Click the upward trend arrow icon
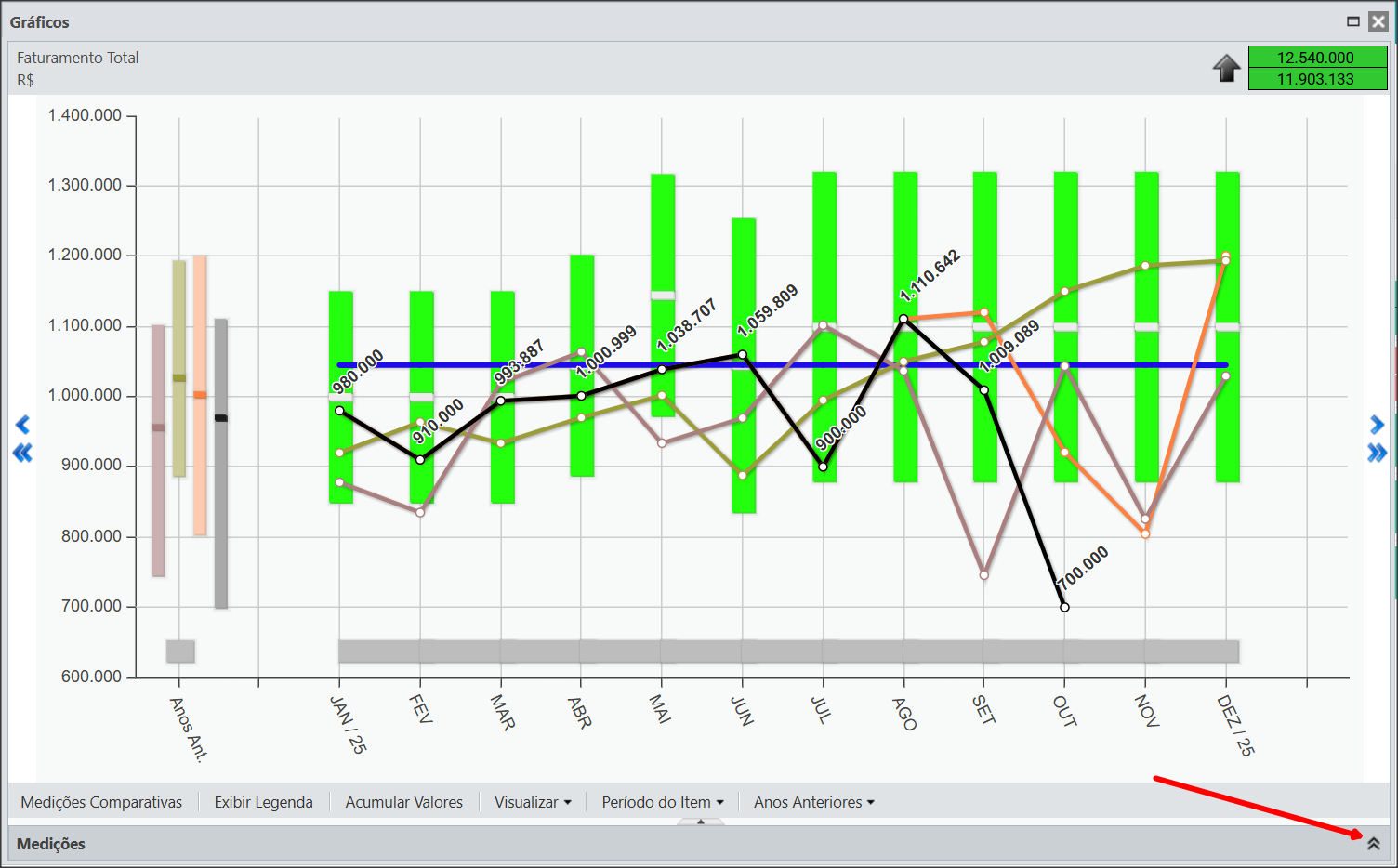The image size is (1398, 868). (x=1226, y=68)
